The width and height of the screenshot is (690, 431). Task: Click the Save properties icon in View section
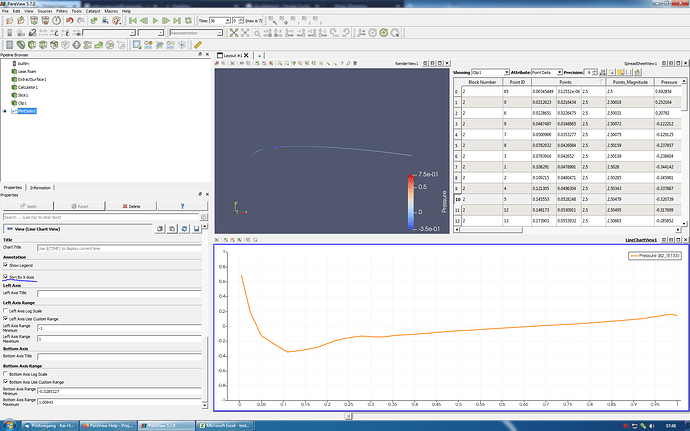tap(194, 228)
